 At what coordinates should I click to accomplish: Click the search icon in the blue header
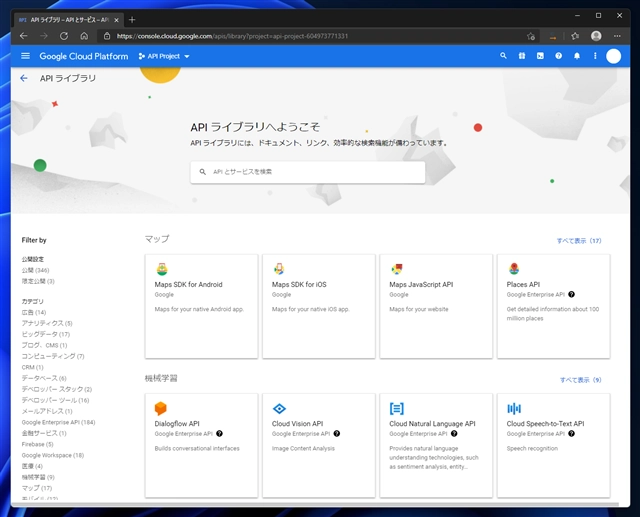click(x=503, y=56)
